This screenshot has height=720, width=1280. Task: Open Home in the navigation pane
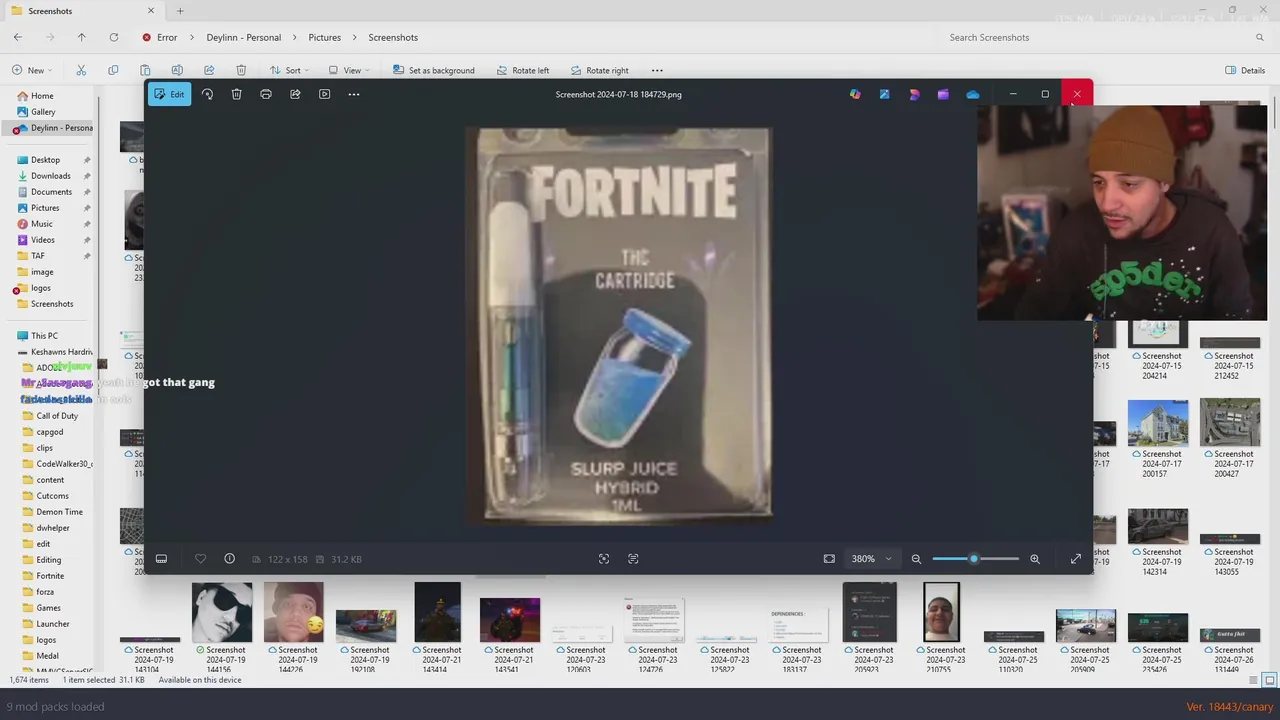tap(42, 96)
